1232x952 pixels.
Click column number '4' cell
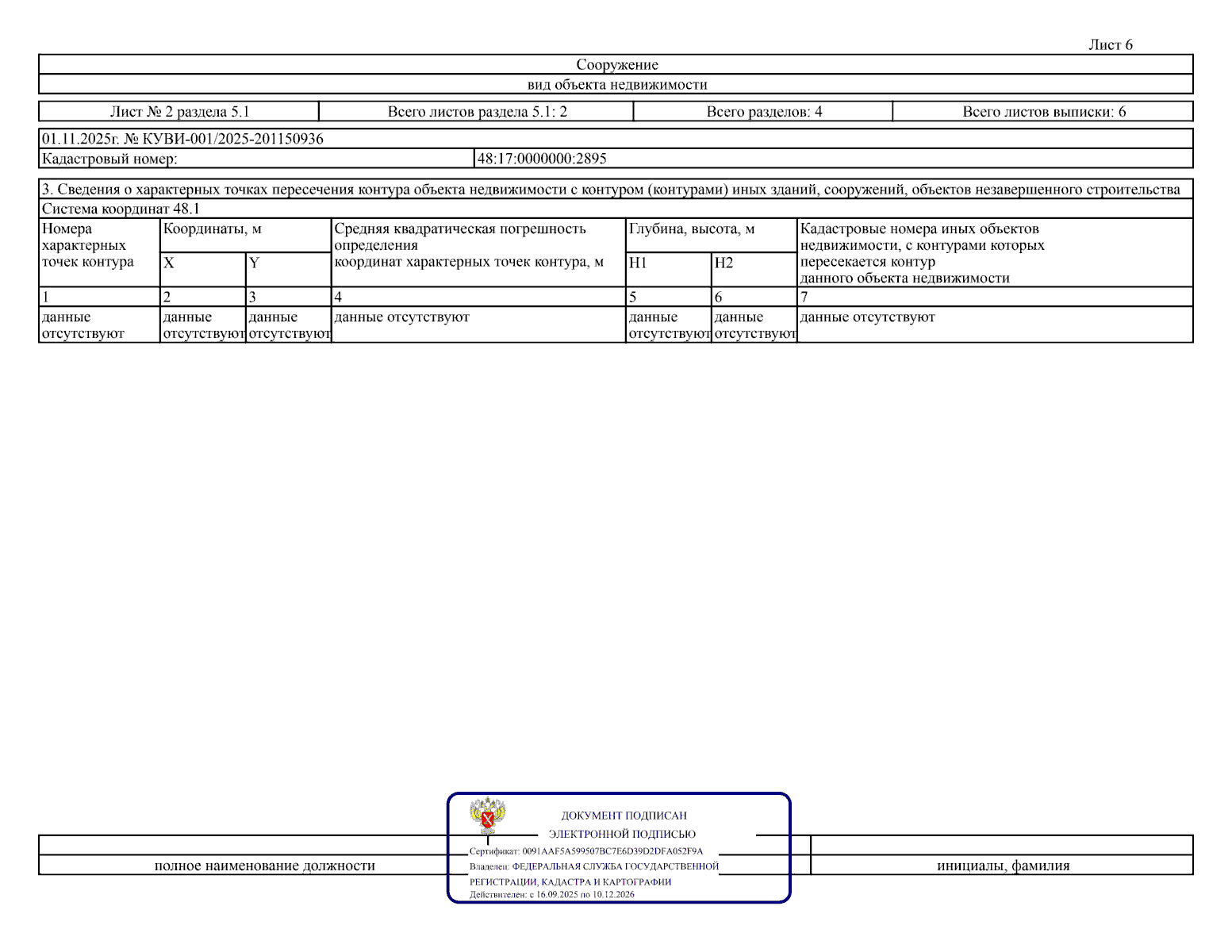(478, 297)
